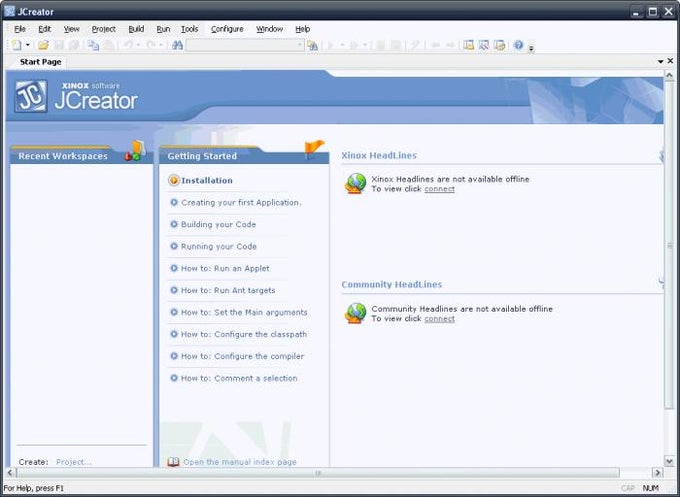Click the vertical scrollbar up arrow
Screen dimensions: 680x497
click(669, 75)
